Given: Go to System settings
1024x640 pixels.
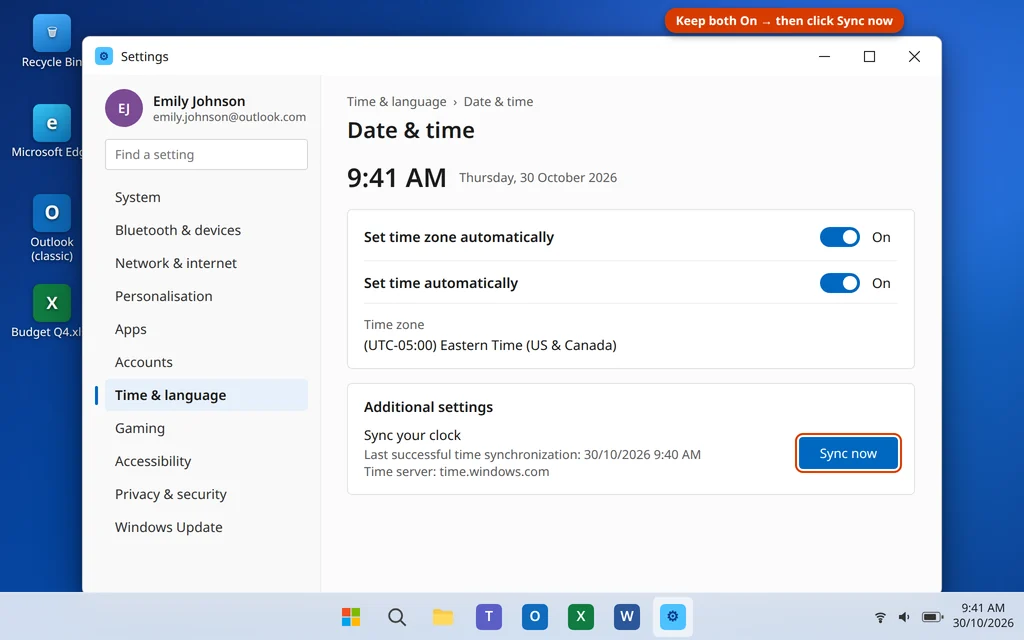Looking at the screenshot, I should click(x=206, y=197).
